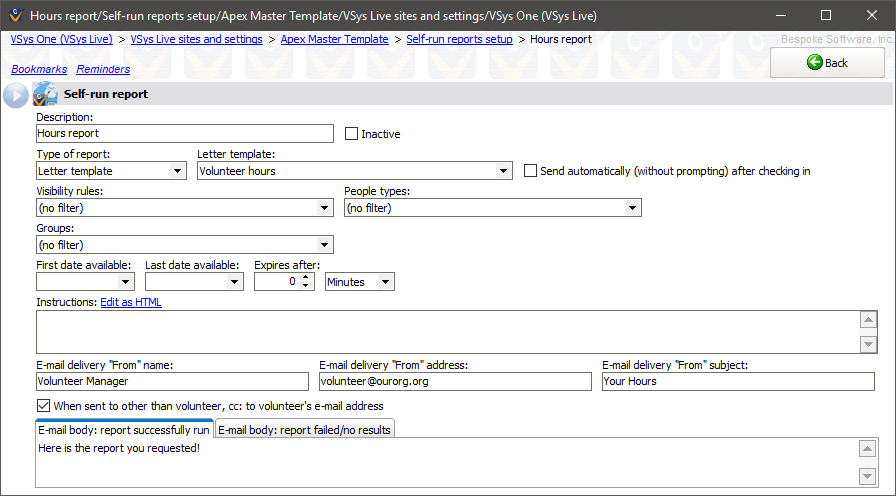The width and height of the screenshot is (896, 496).
Task: Select report successfully run tab
Action: [124, 430]
